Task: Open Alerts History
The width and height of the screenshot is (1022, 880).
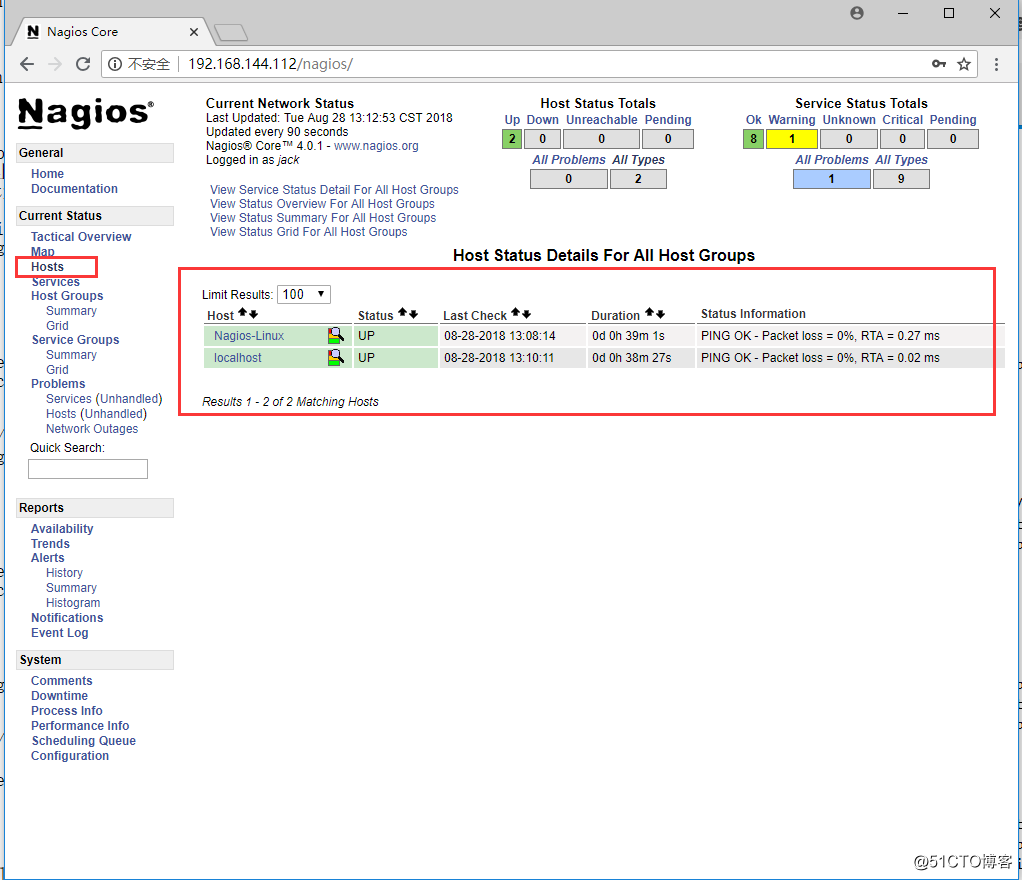Action: tap(65, 573)
